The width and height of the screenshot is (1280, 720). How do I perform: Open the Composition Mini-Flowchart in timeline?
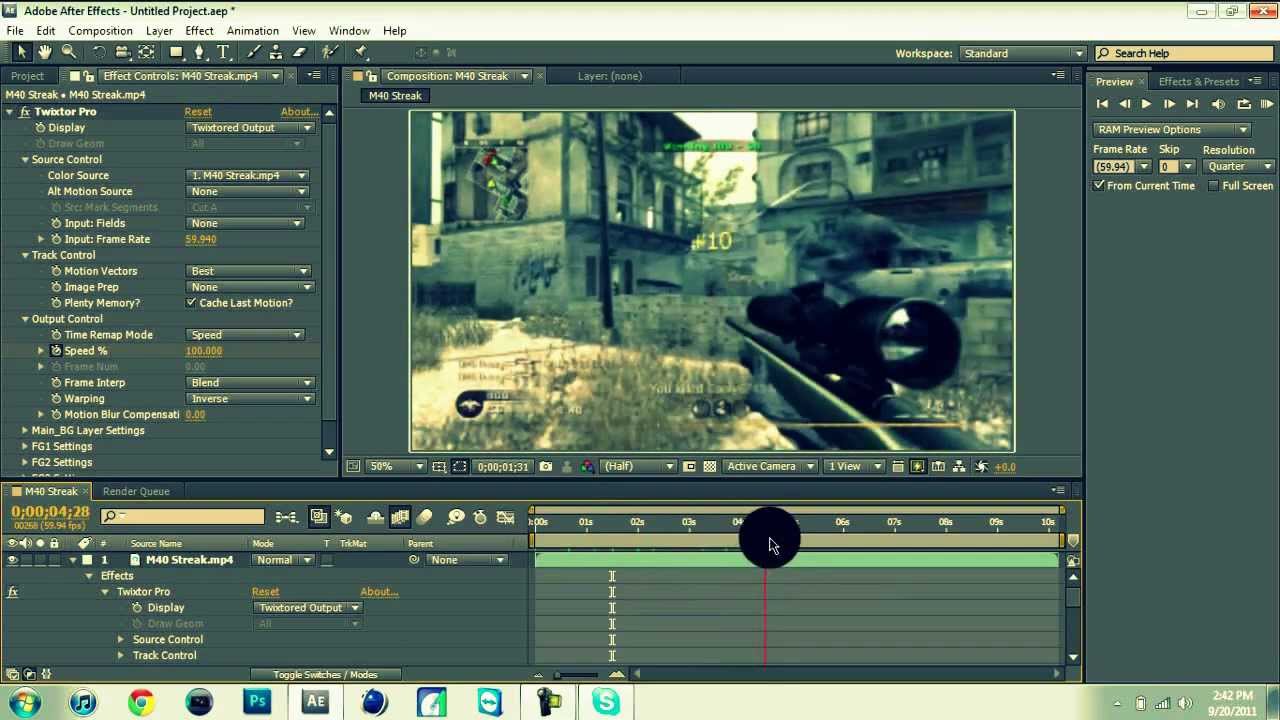pos(287,517)
